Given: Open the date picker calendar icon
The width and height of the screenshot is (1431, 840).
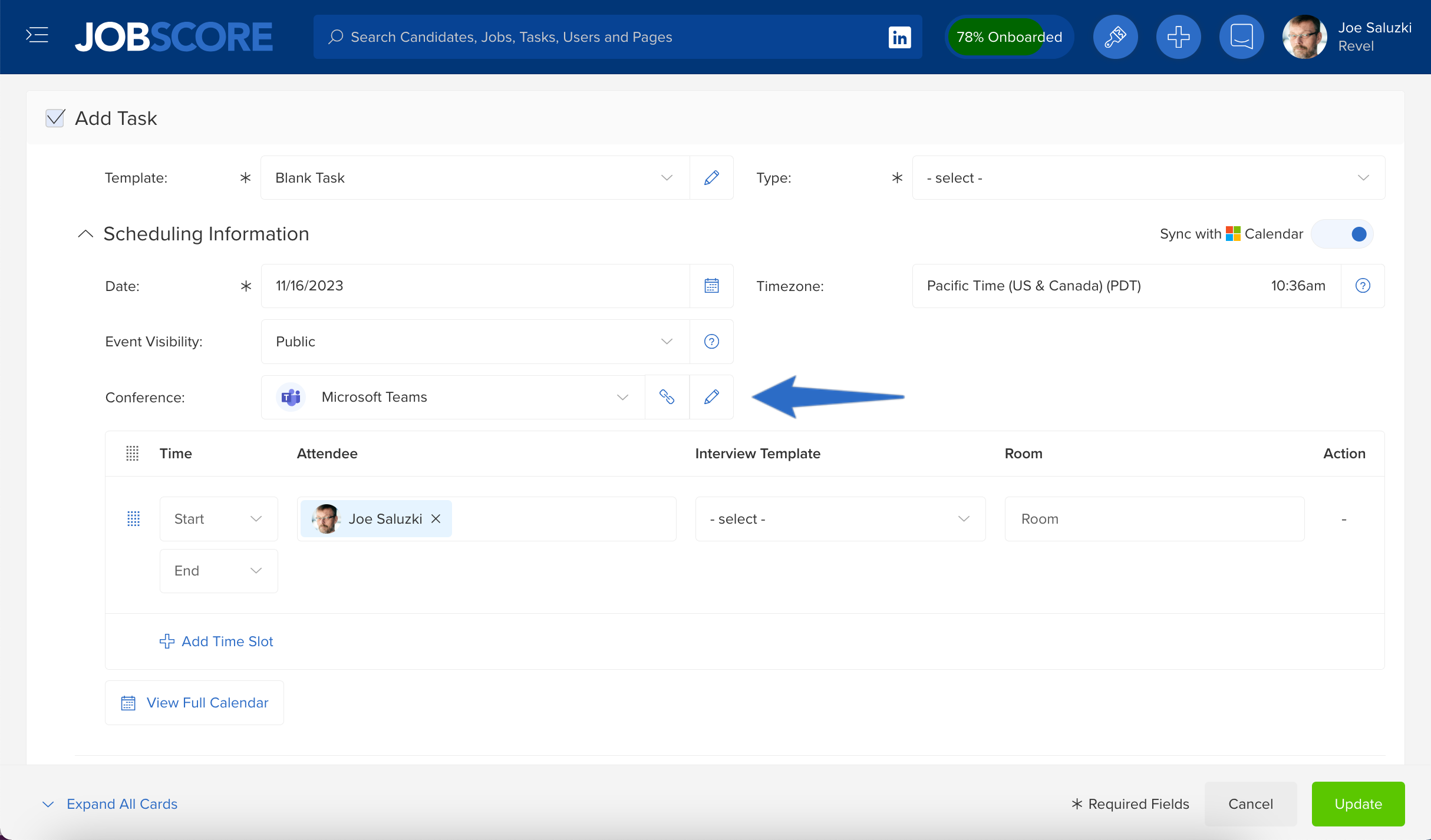Looking at the screenshot, I should click(x=711, y=286).
